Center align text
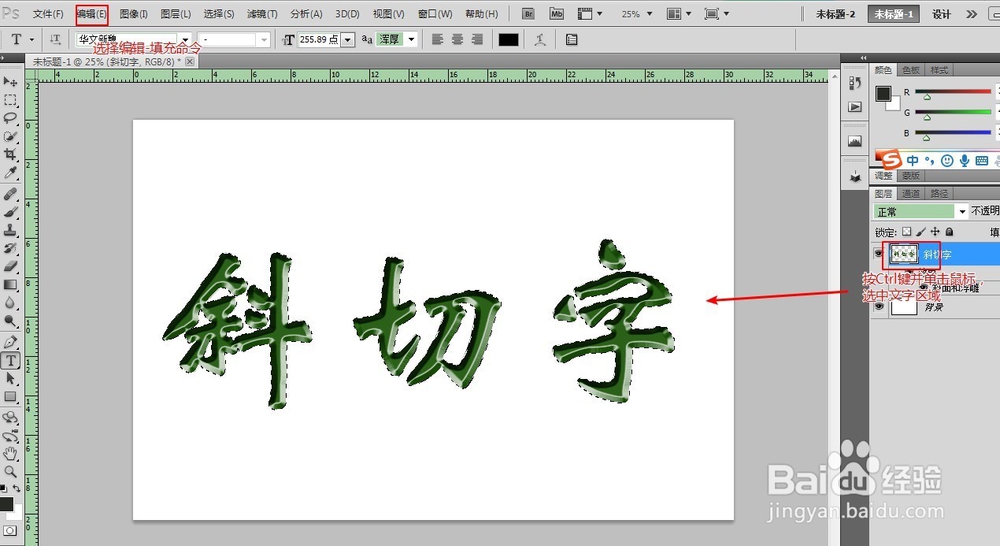1000x546 pixels. (x=457, y=40)
